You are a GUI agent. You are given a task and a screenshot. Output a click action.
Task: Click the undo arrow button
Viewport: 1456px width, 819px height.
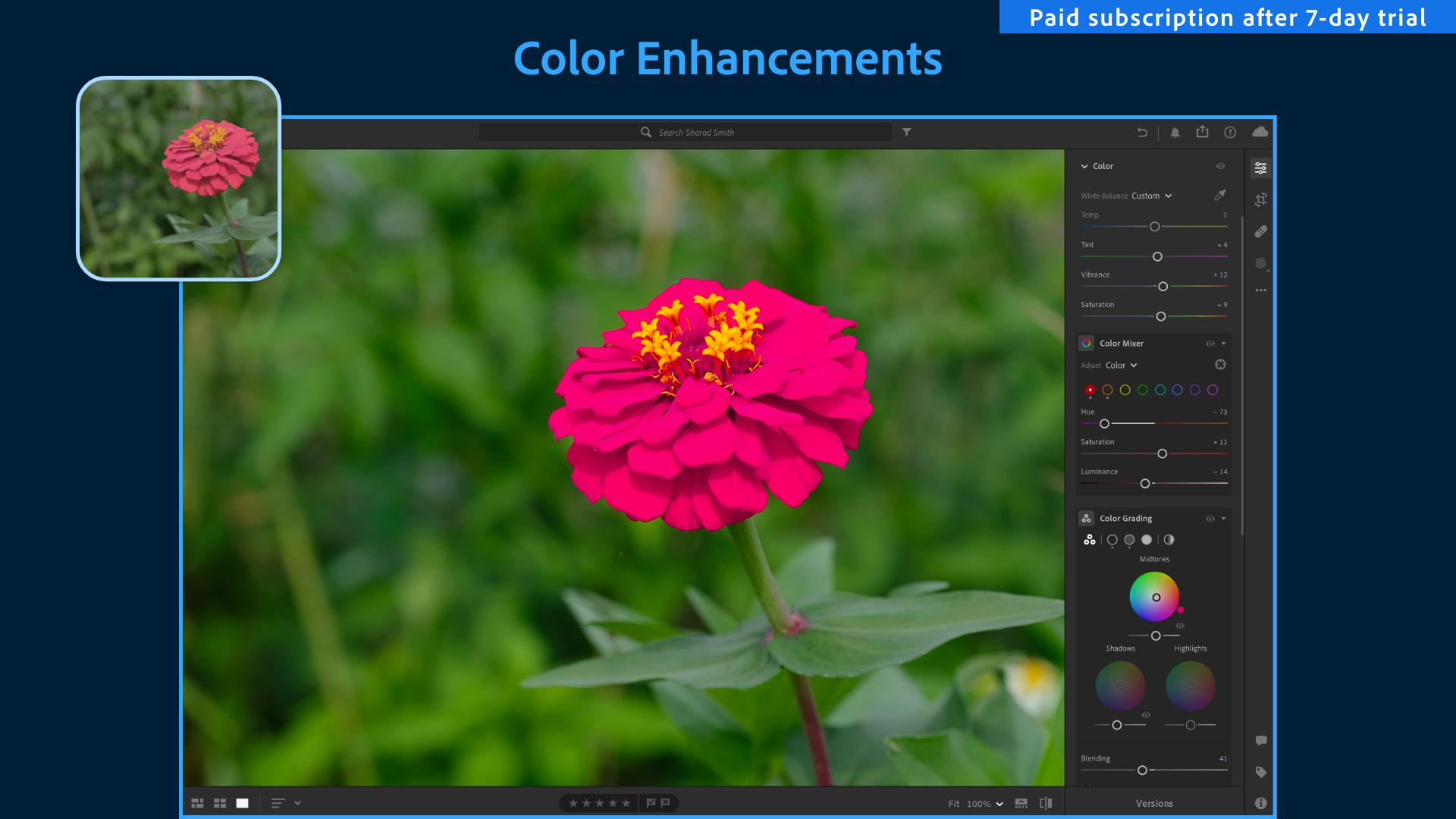click(1142, 131)
